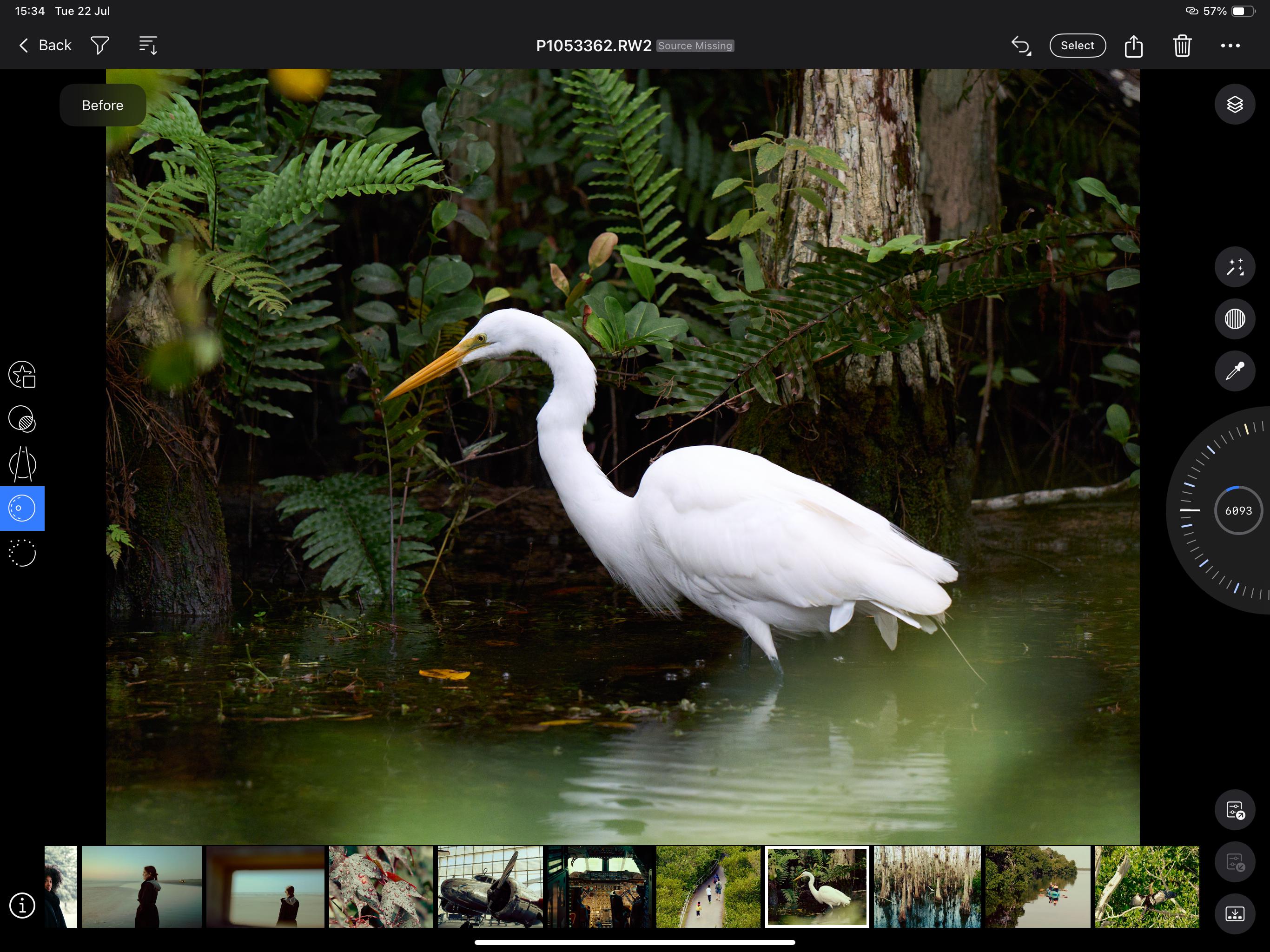Open the layers stack icon
Viewport: 1270px width, 952px height.
coord(1234,105)
